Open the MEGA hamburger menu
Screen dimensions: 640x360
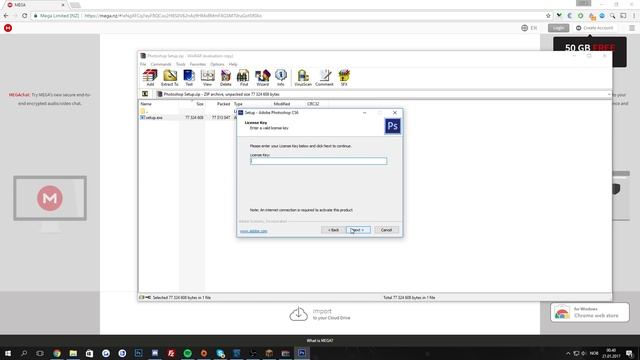(x=632, y=28)
